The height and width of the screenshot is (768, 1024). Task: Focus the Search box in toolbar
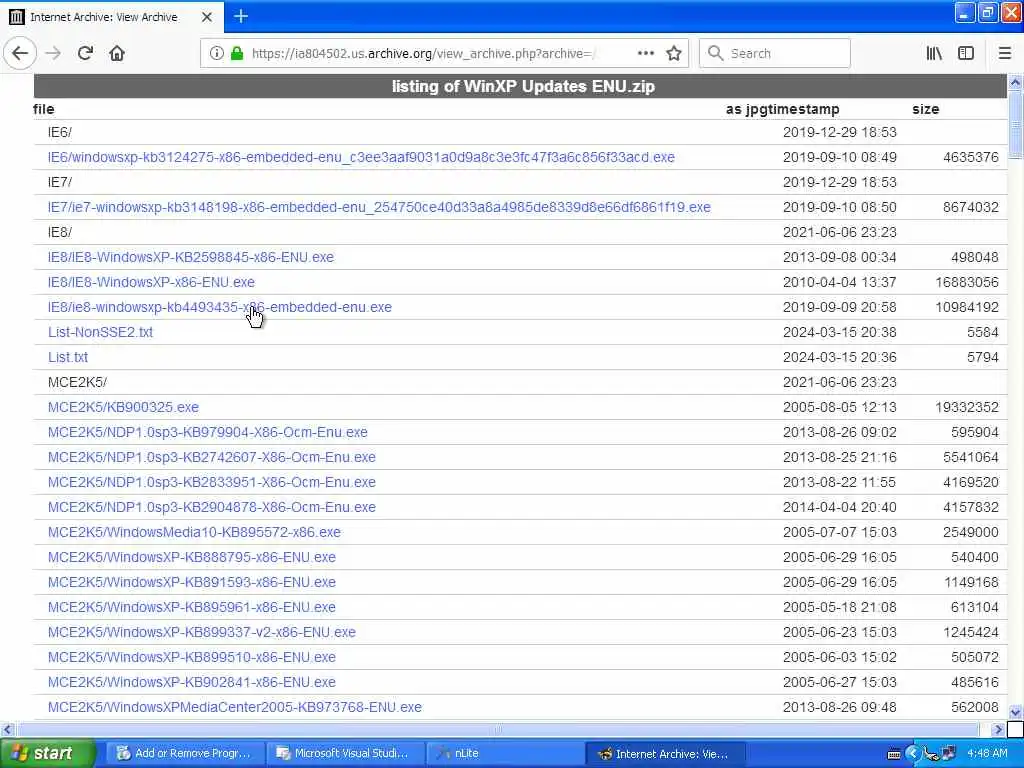point(775,54)
